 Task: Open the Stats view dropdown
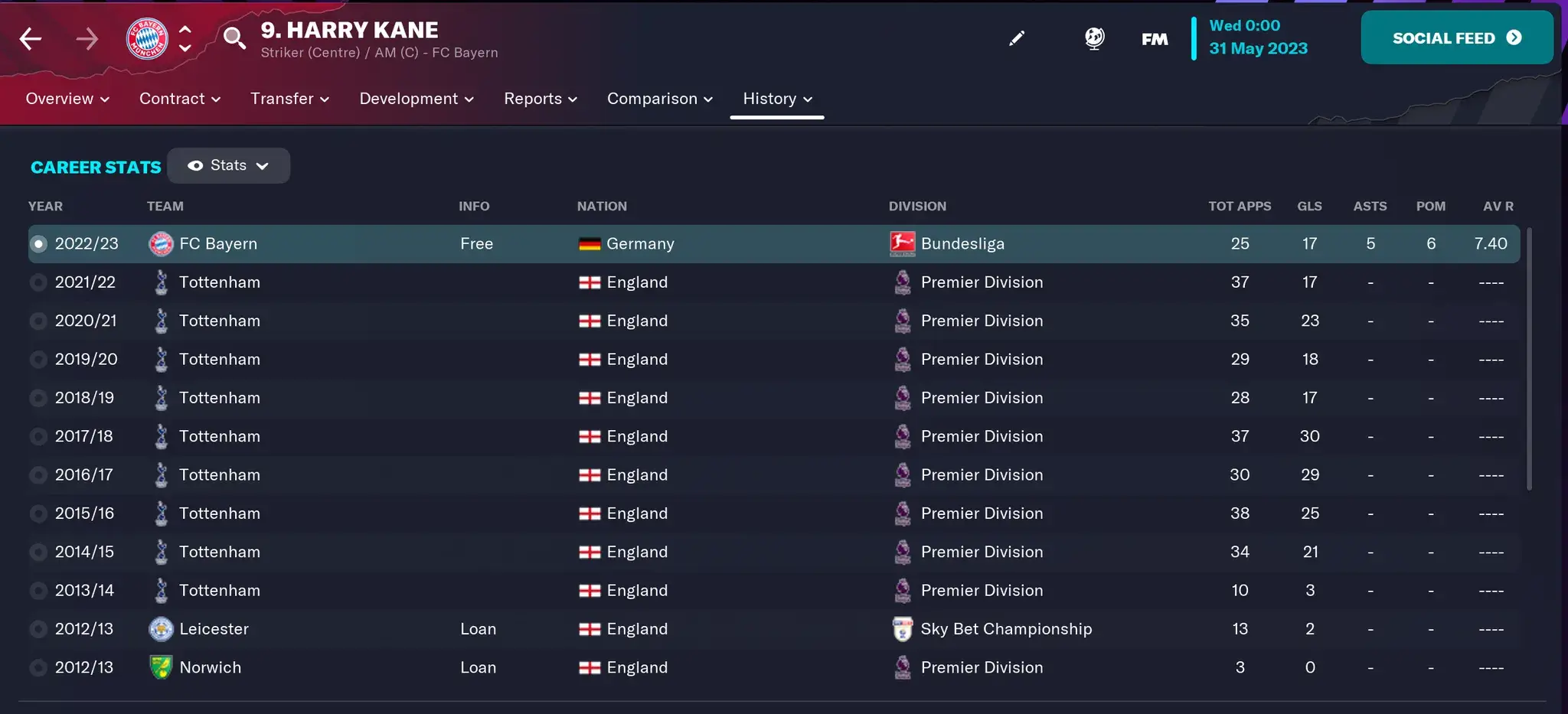228,165
